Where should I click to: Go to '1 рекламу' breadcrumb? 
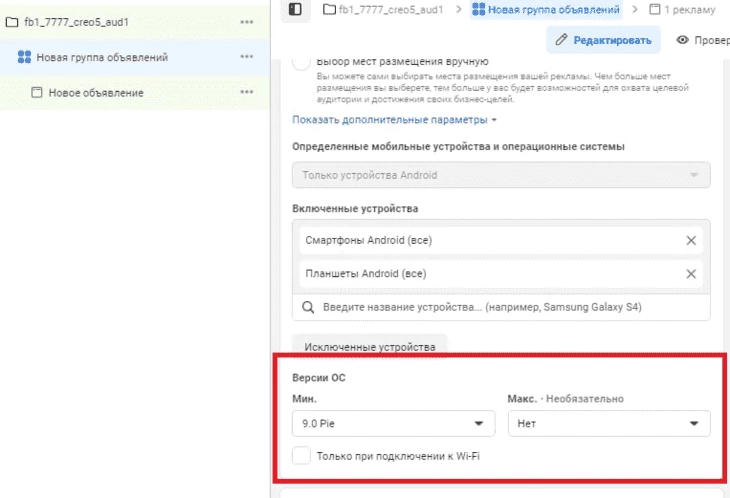click(x=682, y=9)
